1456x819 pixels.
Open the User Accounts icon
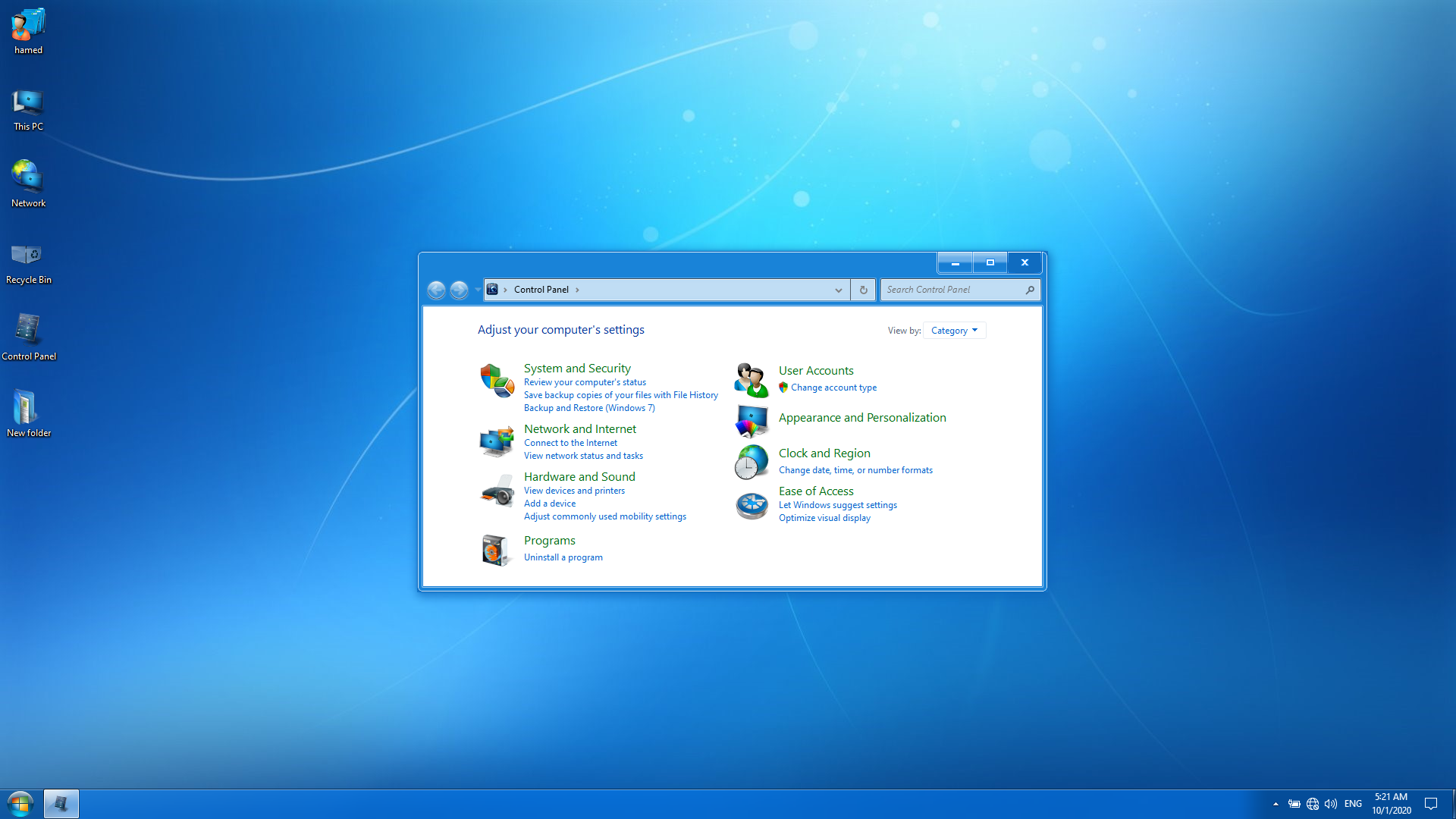(752, 380)
